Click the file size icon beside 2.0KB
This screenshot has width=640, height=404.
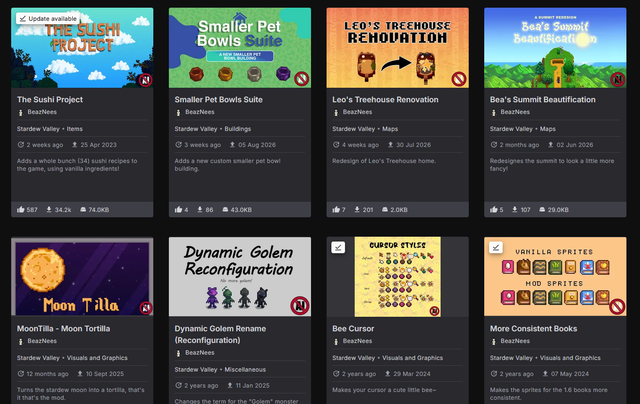click(384, 209)
